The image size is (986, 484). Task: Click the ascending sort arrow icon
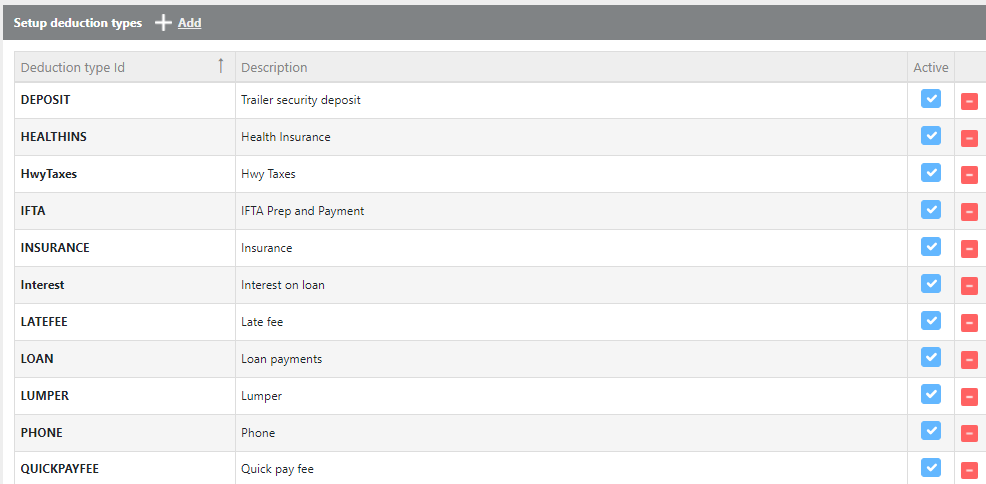pos(221,66)
